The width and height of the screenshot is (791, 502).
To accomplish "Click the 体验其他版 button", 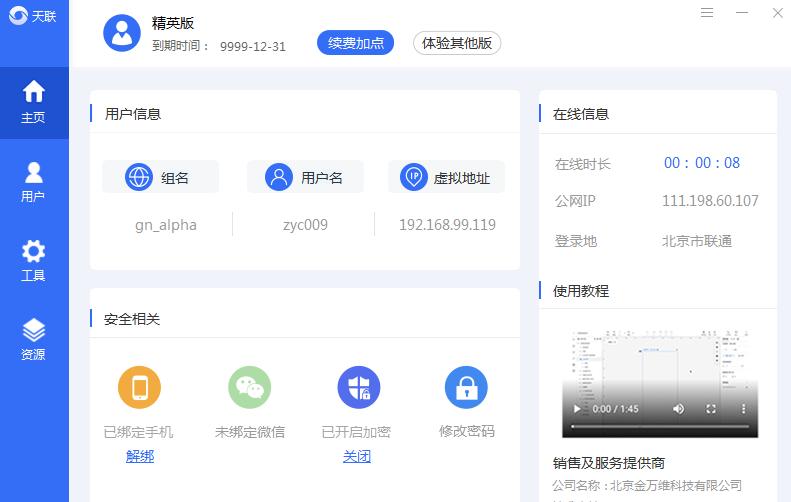I will 457,43.
